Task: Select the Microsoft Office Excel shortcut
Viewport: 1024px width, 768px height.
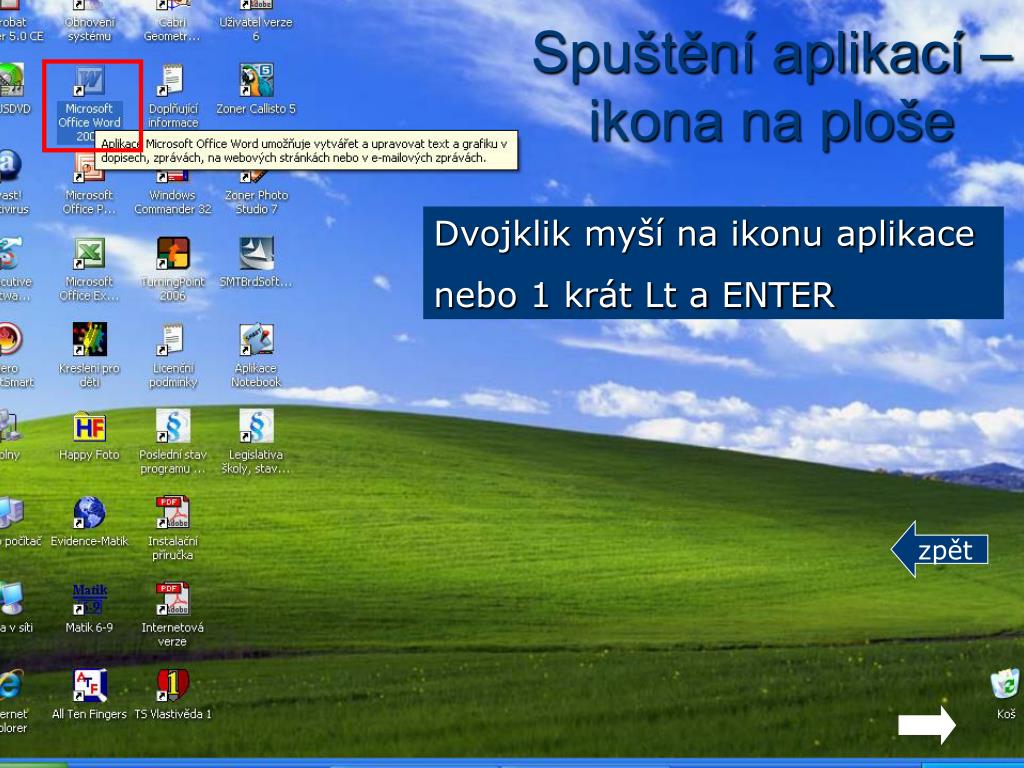Action: coord(89,253)
